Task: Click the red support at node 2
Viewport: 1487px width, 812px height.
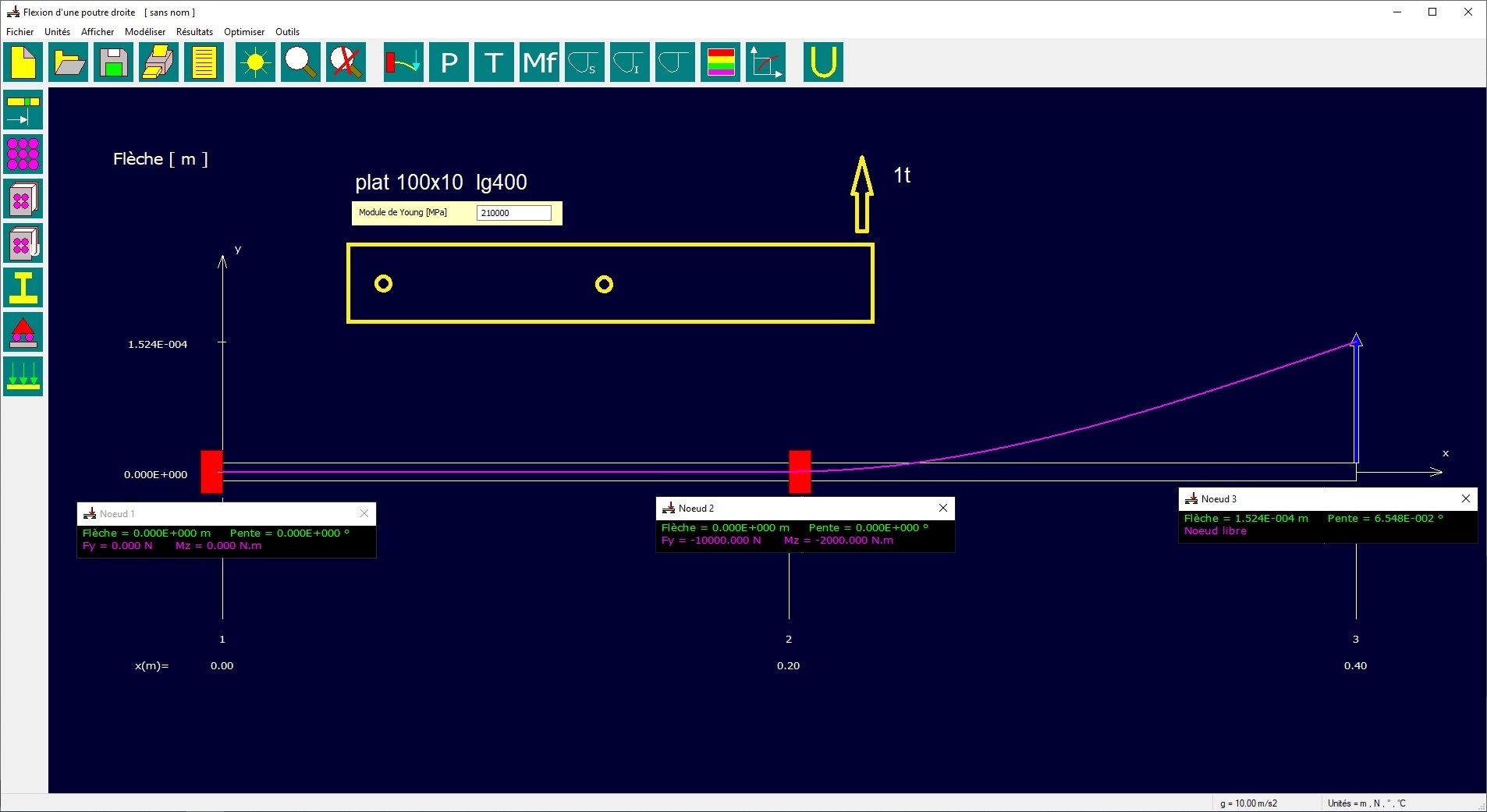Action: 800,472
